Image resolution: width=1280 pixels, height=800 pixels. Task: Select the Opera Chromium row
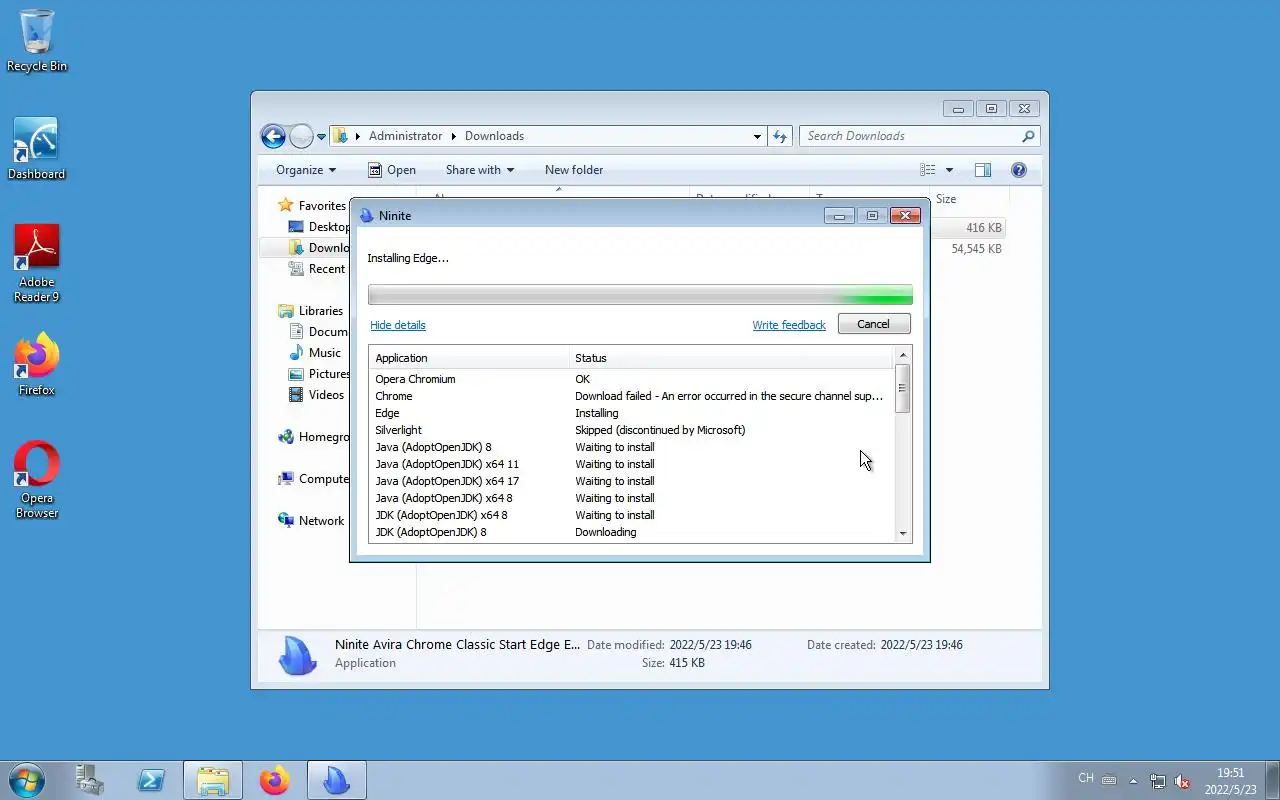point(631,379)
